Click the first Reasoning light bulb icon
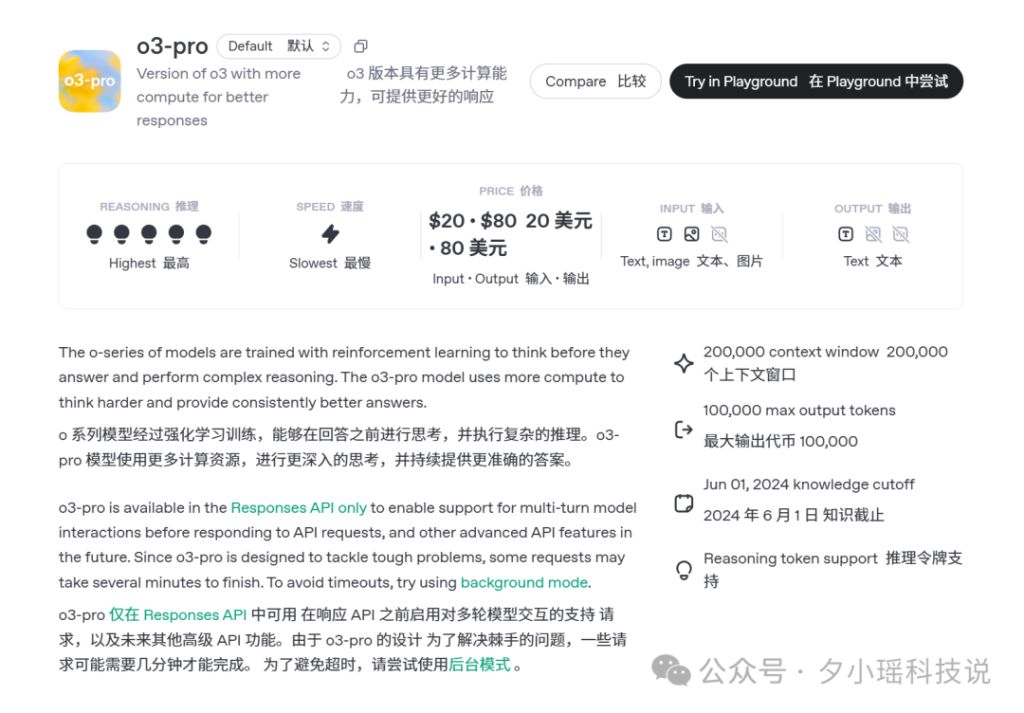Viewport: 1024px width, 713px height. pyautogui.click(x=95, y=234)
